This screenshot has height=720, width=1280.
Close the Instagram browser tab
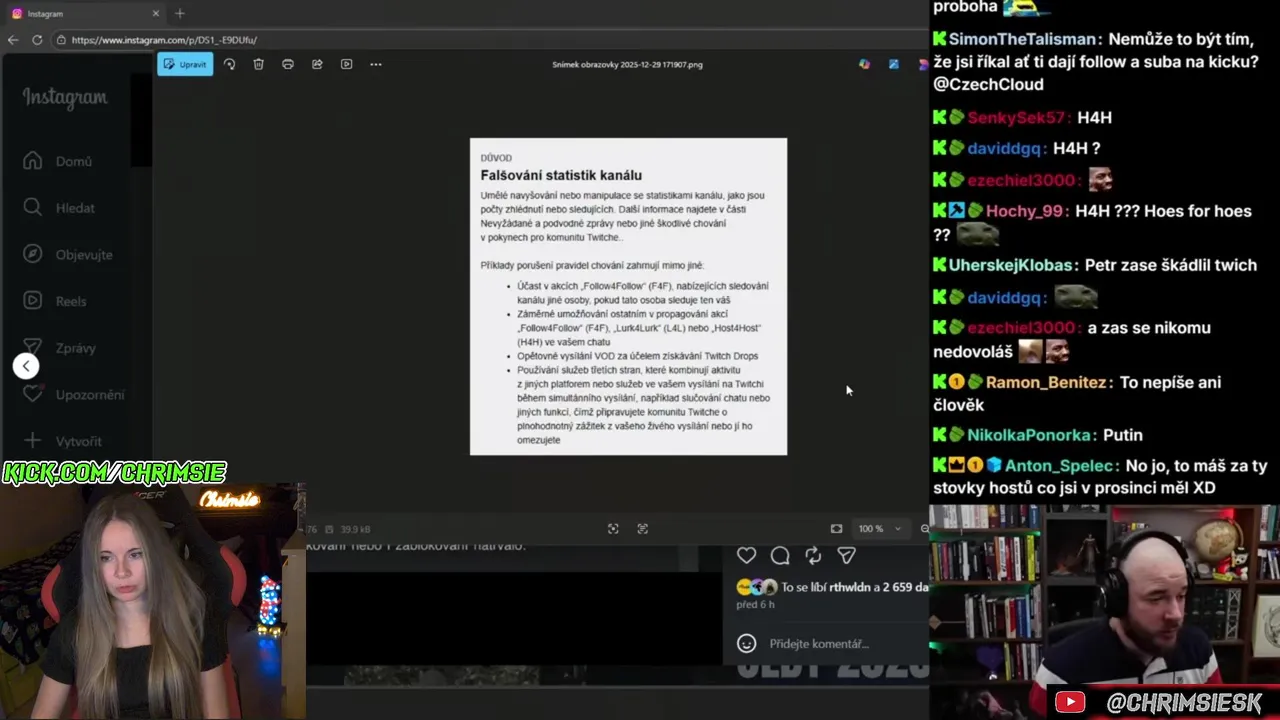coord(156,14)
